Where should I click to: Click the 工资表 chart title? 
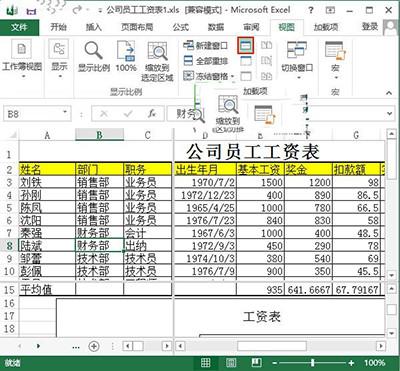[x=261, y=316]
